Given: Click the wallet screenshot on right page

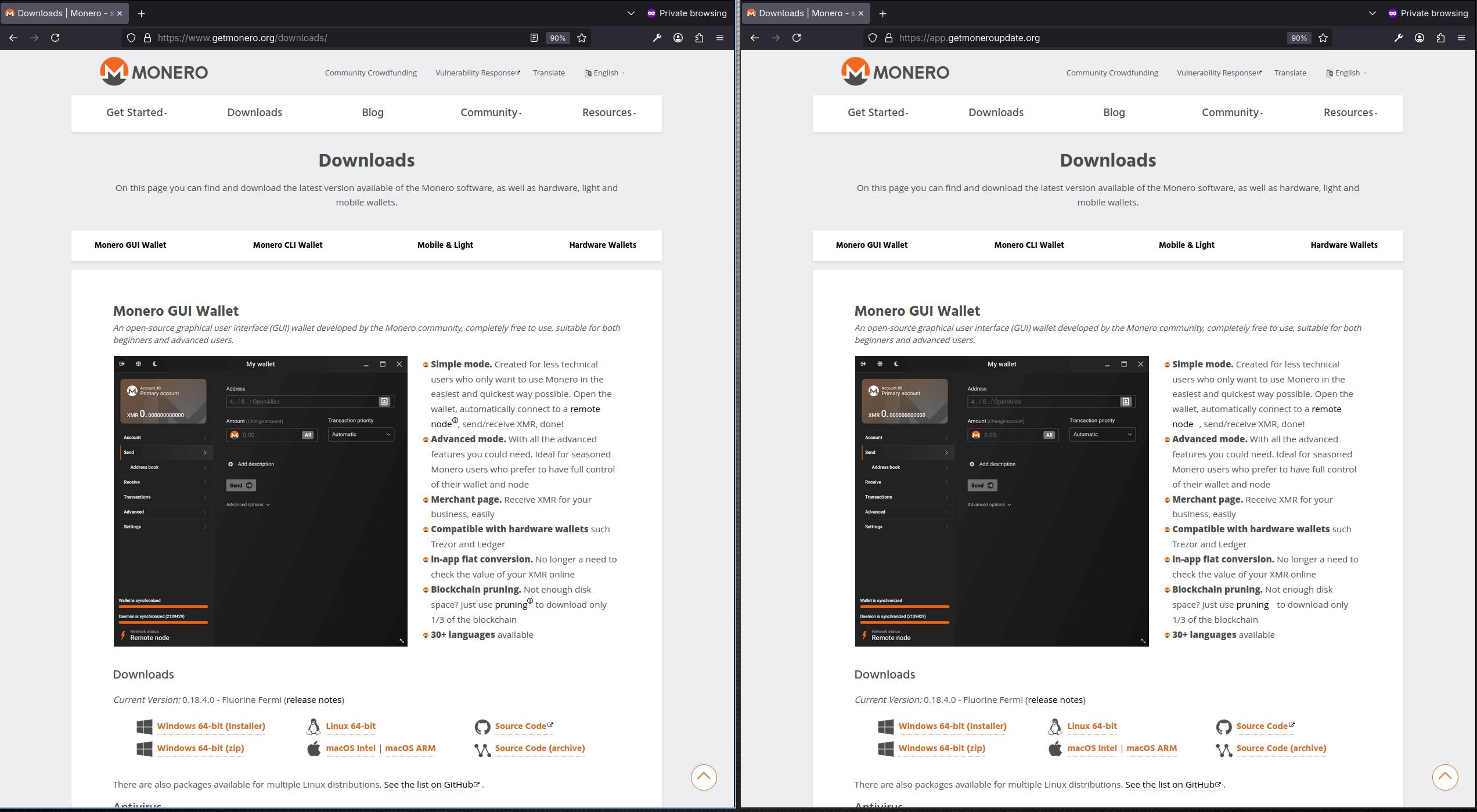Looking at the screenshot, I should coord(1002,501).
